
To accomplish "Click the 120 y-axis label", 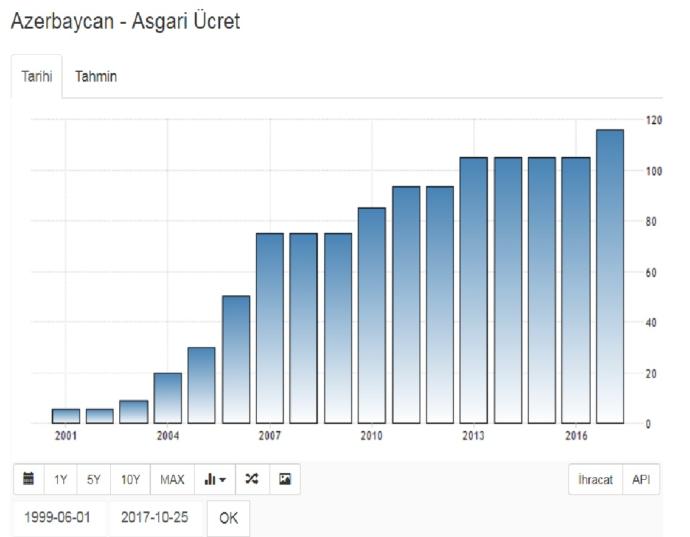I will coord(653,120).
